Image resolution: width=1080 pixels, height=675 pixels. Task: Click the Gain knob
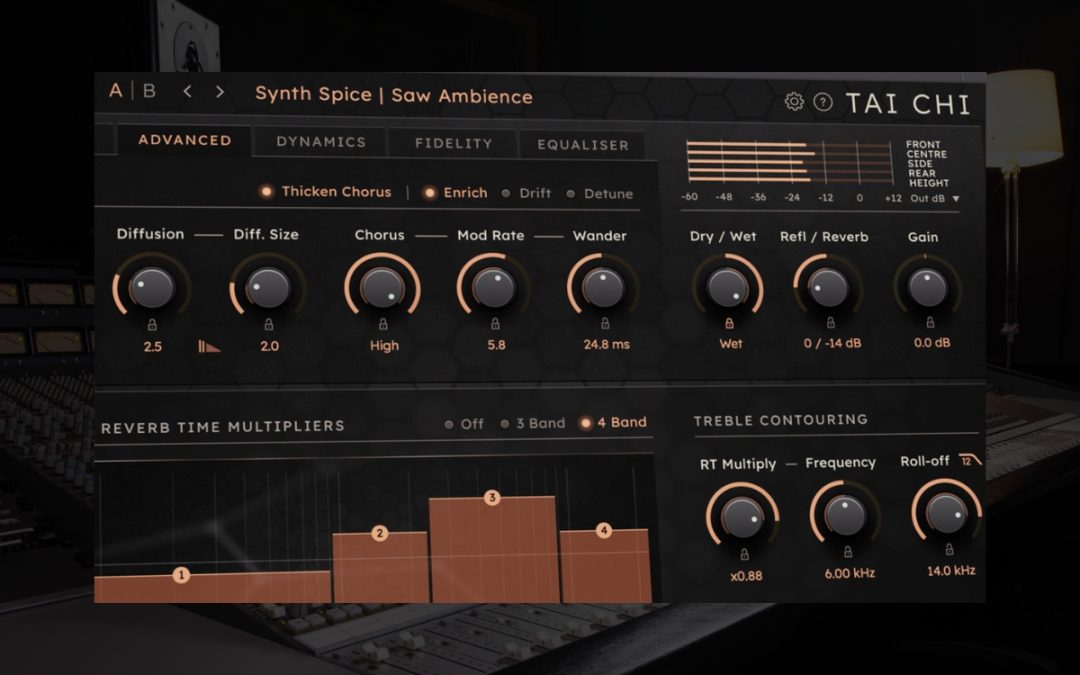[927, 286]
